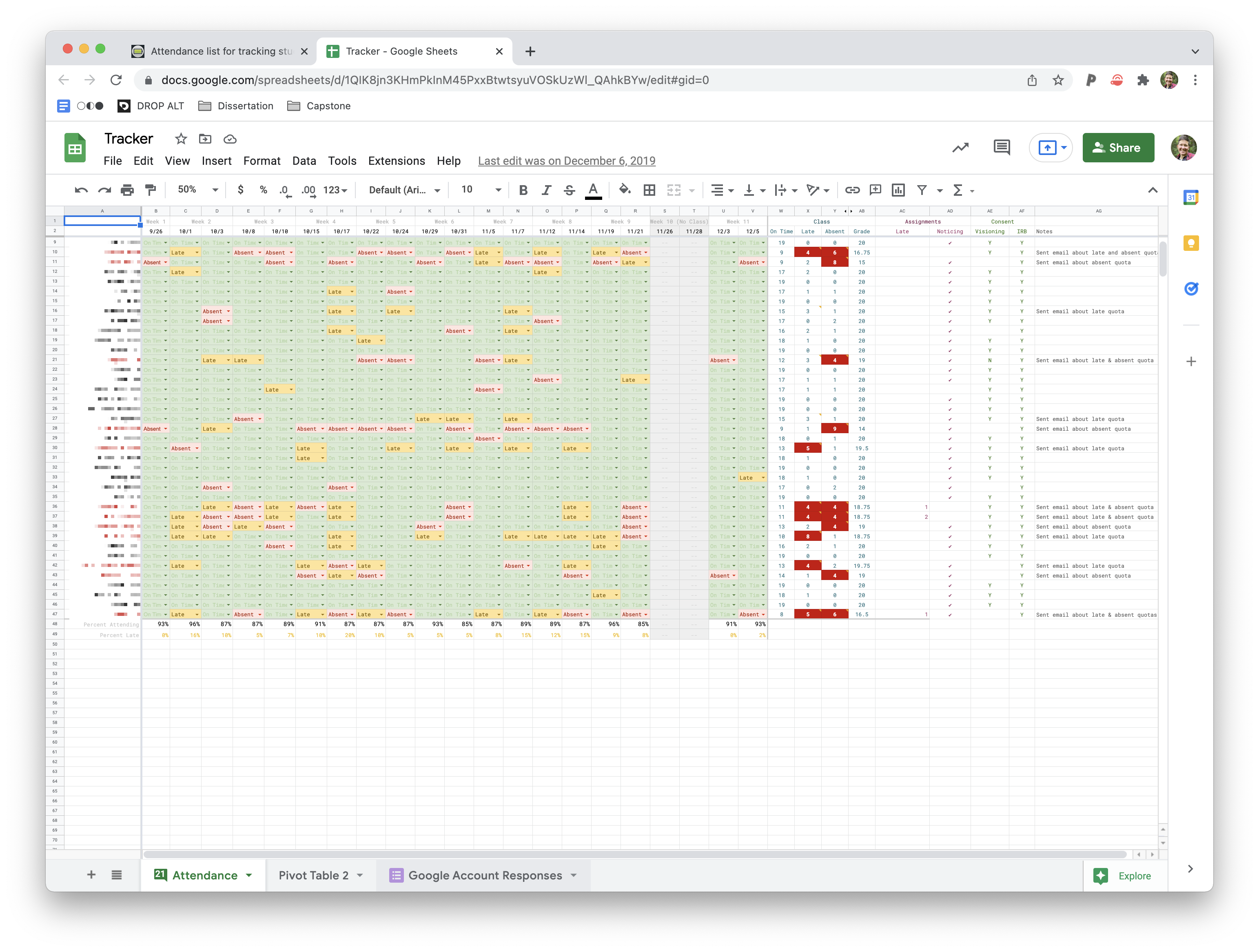
Task: Toggle bold formatting
Action: point(523,190)
